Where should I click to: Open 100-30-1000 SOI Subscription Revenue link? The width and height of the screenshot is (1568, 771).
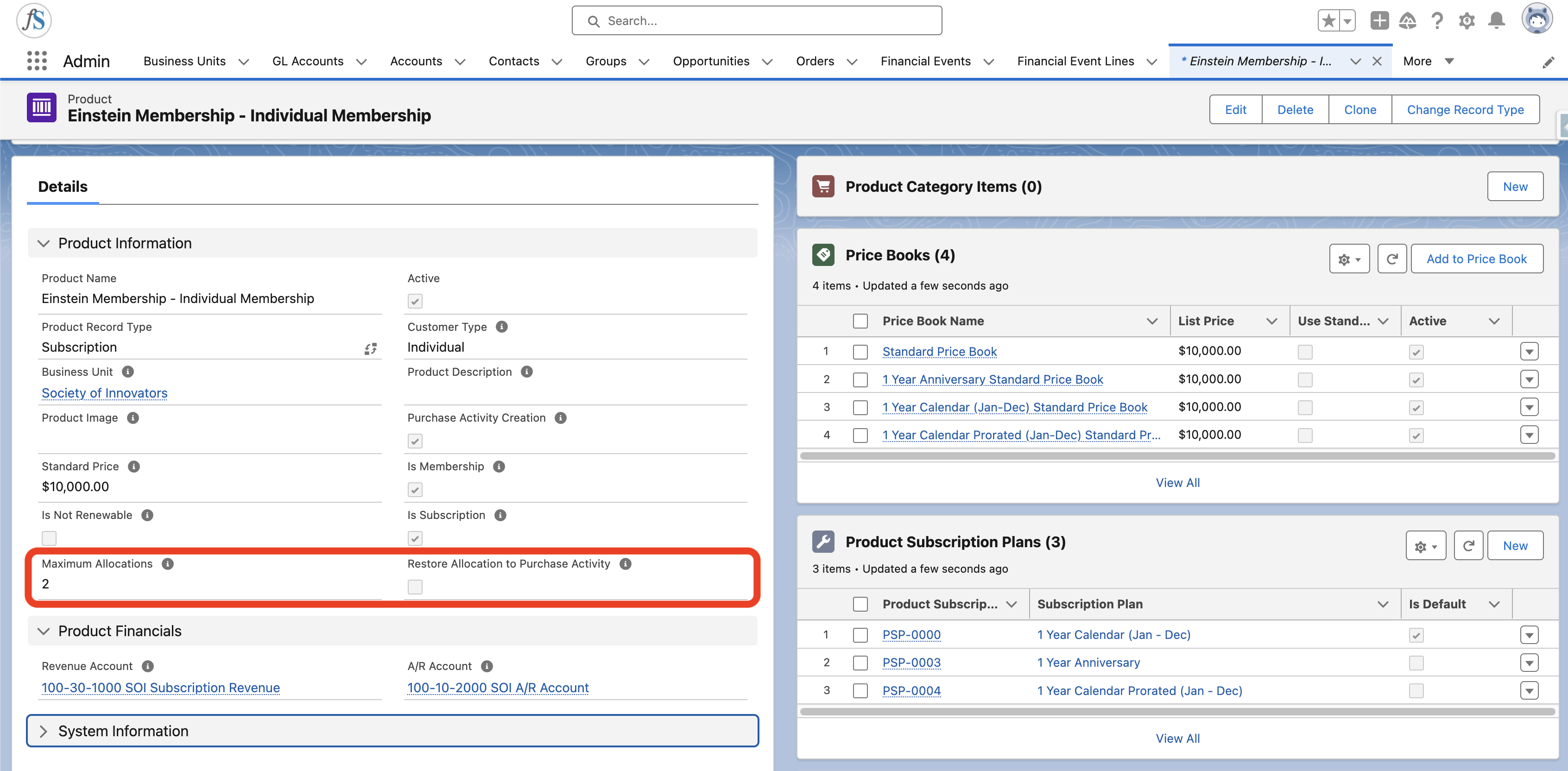(161, 688)
